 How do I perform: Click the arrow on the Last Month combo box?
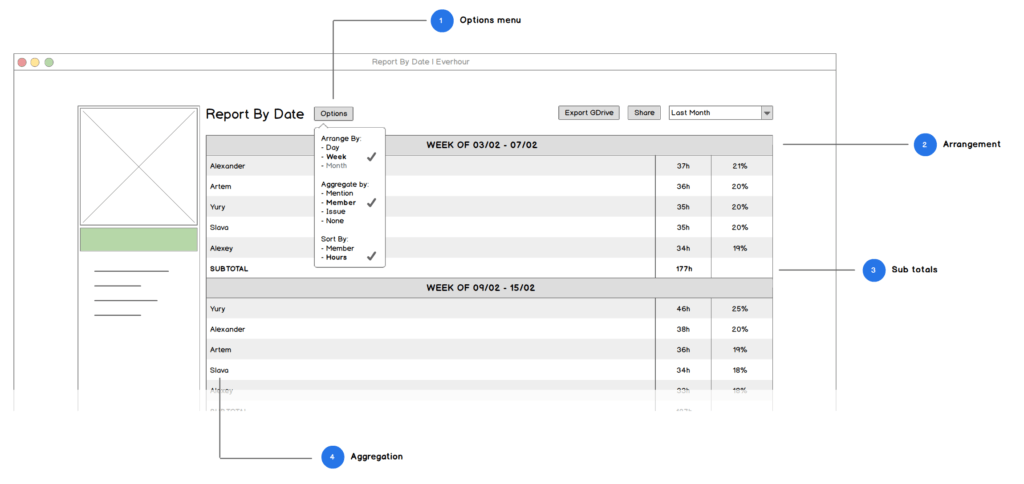[x=767, y=113]
